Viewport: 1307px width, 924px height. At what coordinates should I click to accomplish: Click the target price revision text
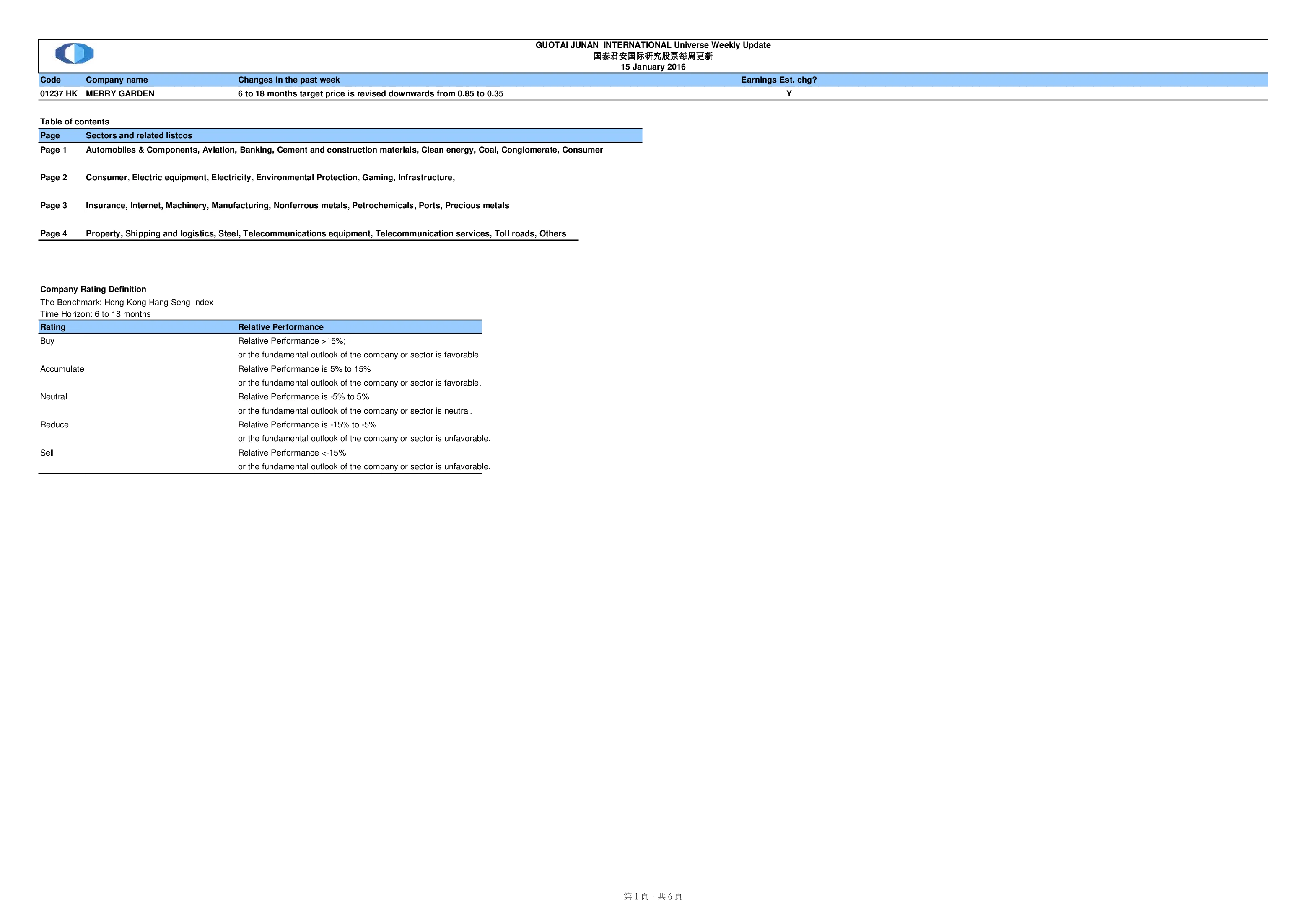(371, 93)
